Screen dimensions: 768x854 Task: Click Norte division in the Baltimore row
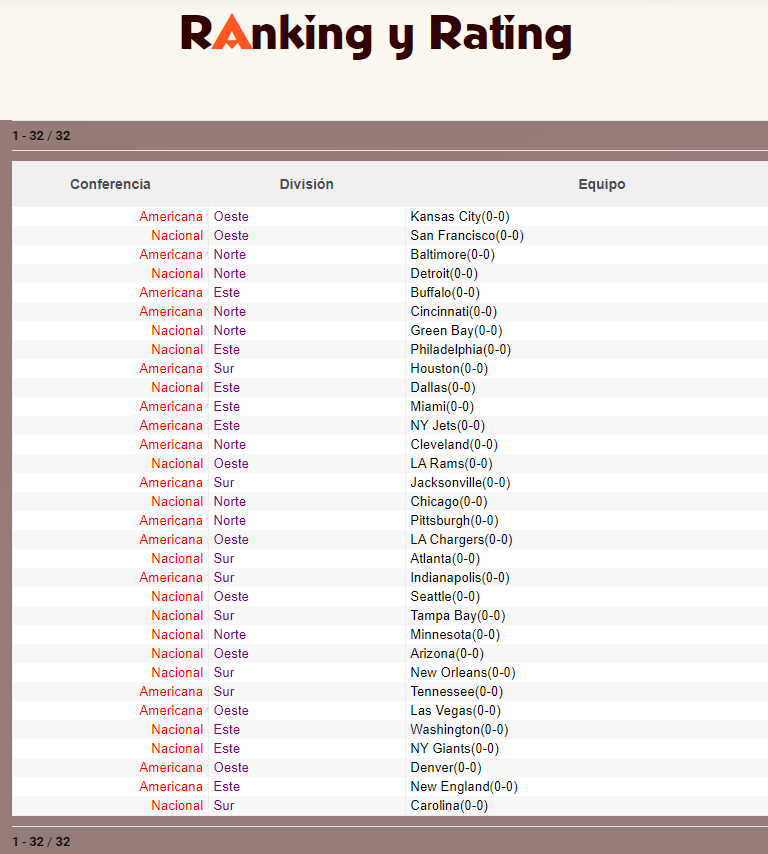click(230, 254)
